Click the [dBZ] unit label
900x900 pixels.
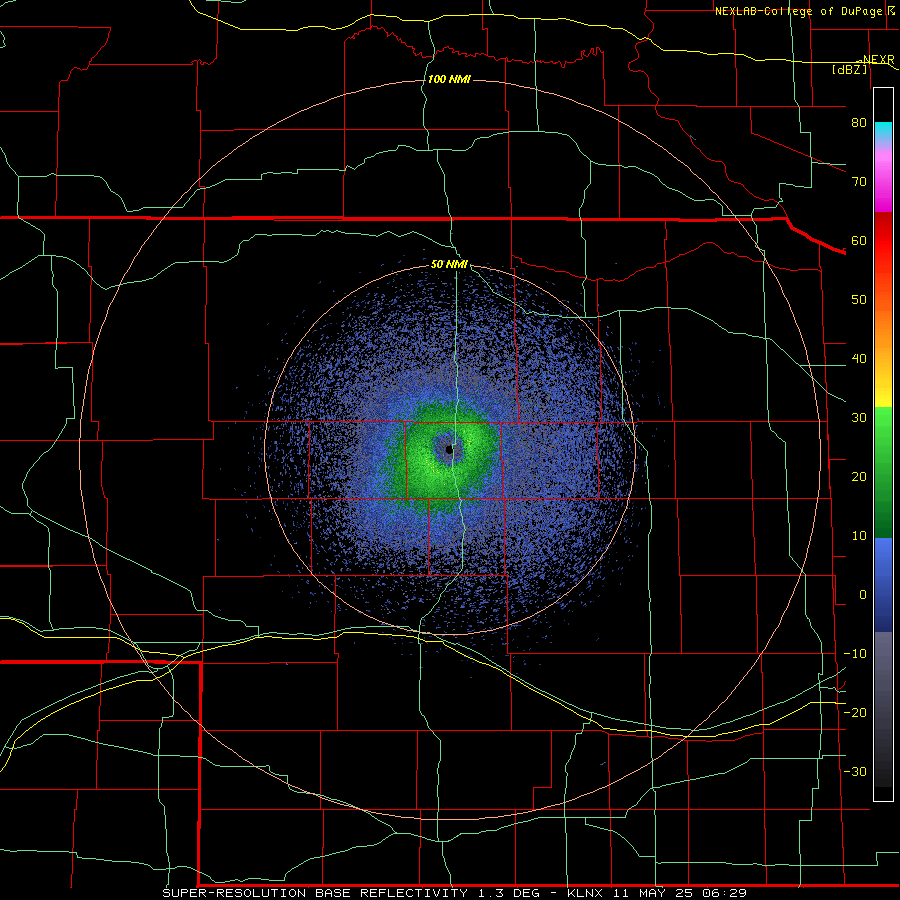[x=849, y=69]
